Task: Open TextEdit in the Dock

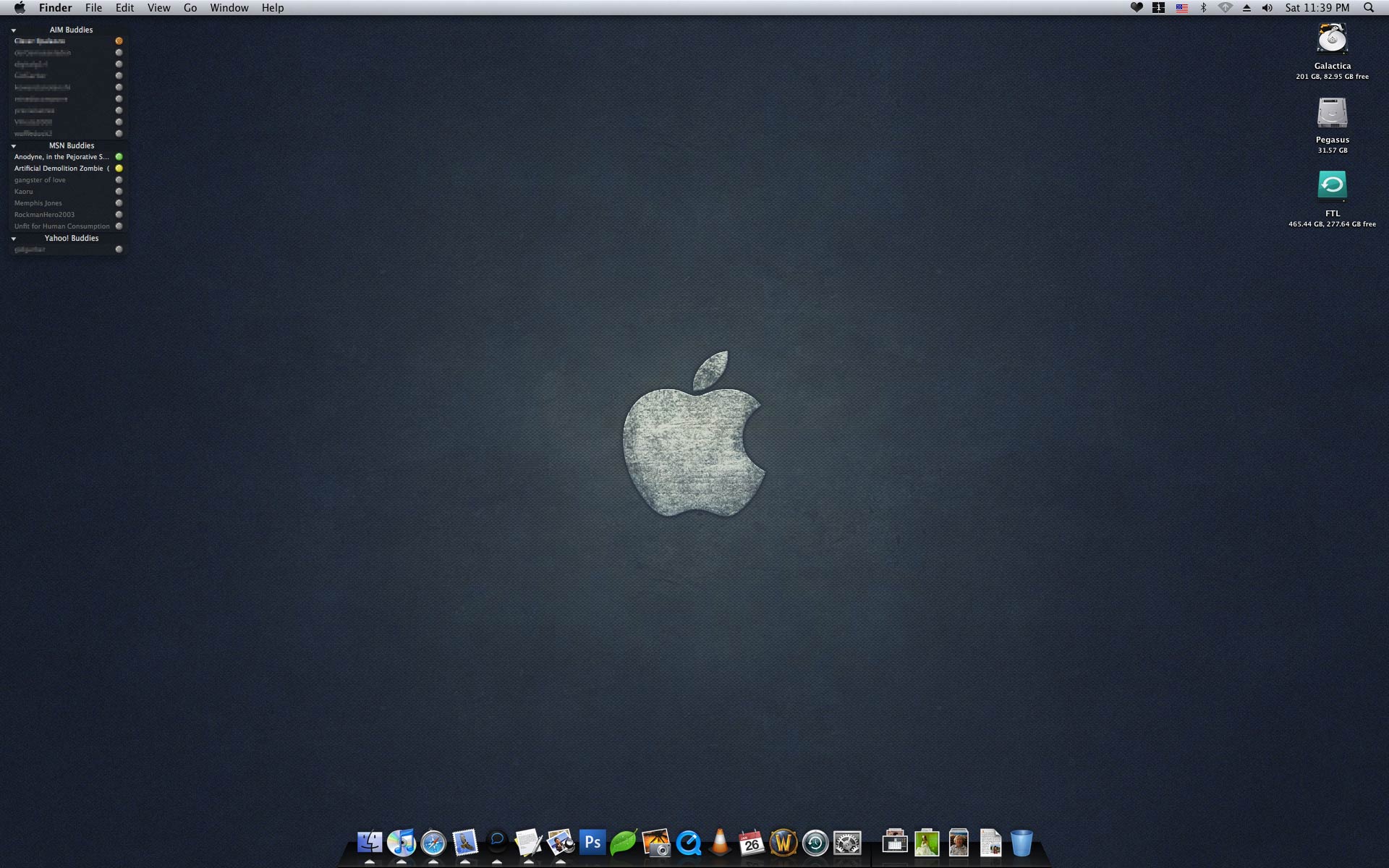Action: point(528,843)
